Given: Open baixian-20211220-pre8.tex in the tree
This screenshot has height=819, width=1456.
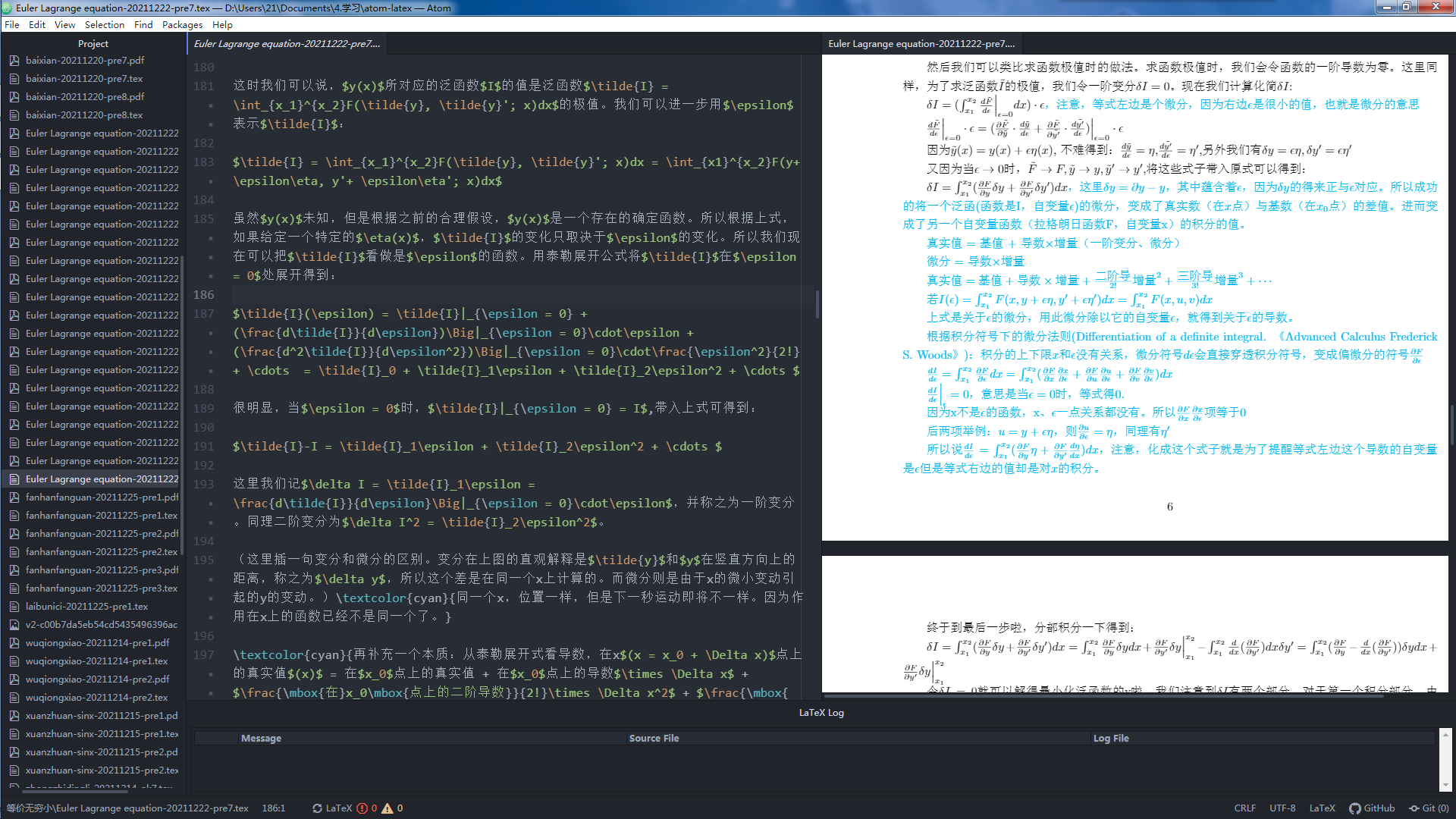Looking at the screenshot, I should tap(84, 115).
